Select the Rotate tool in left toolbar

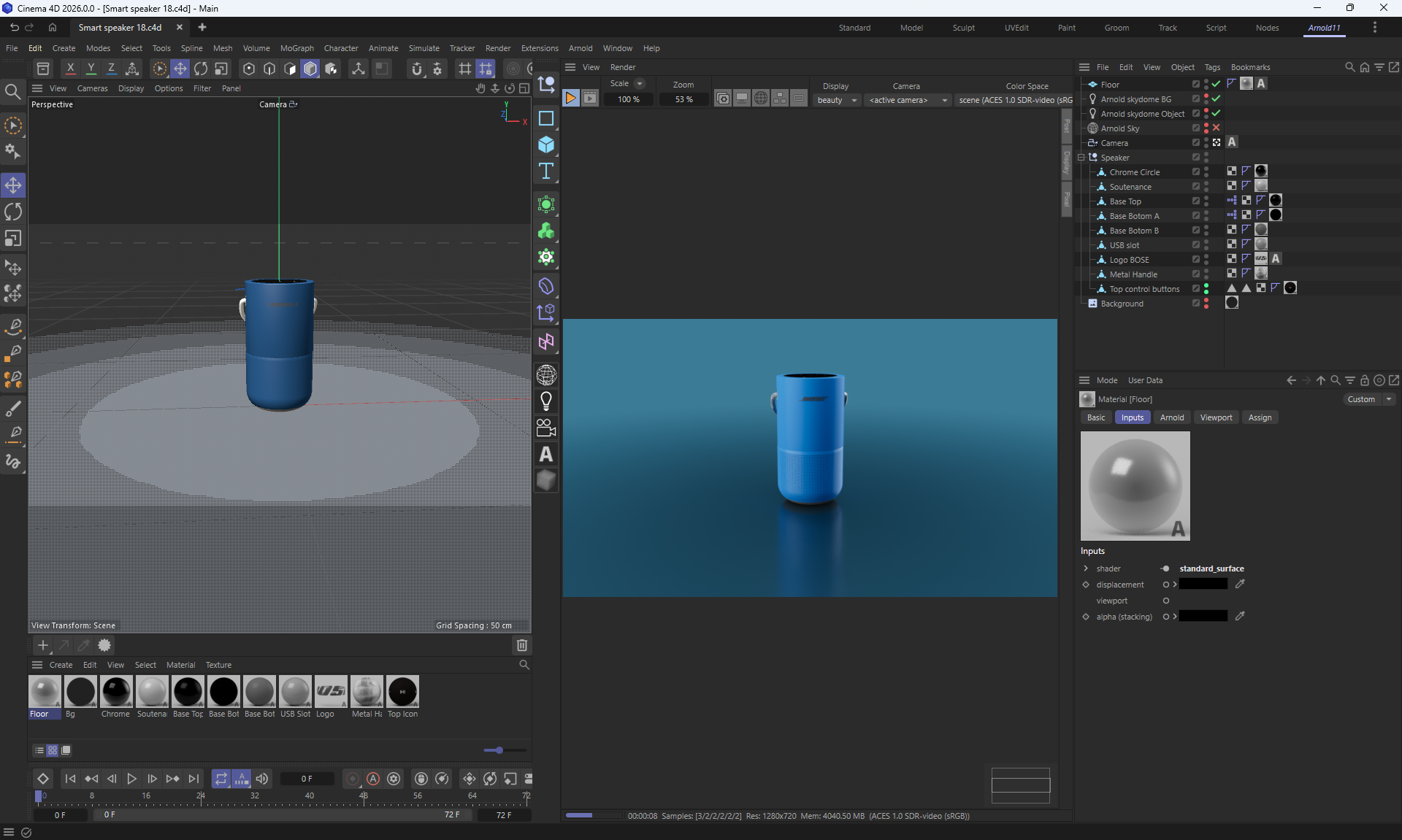[13, 212]
